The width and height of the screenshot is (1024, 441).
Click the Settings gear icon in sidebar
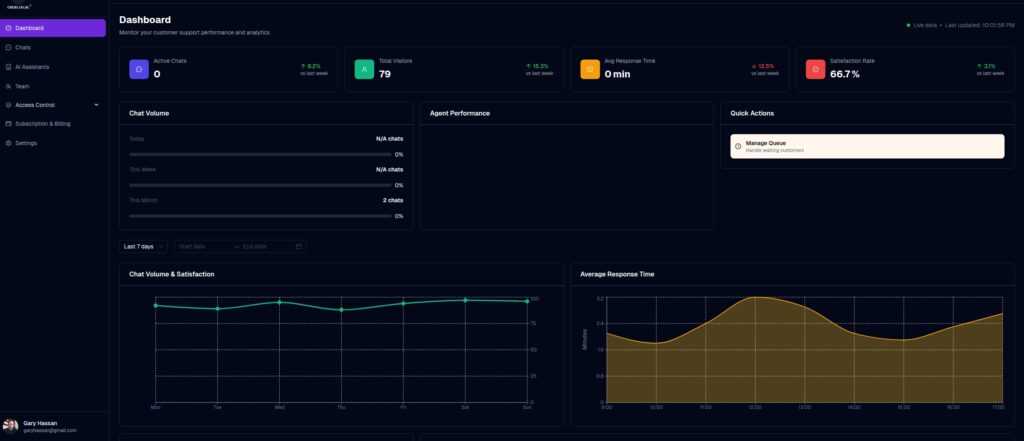pos(8,143)
